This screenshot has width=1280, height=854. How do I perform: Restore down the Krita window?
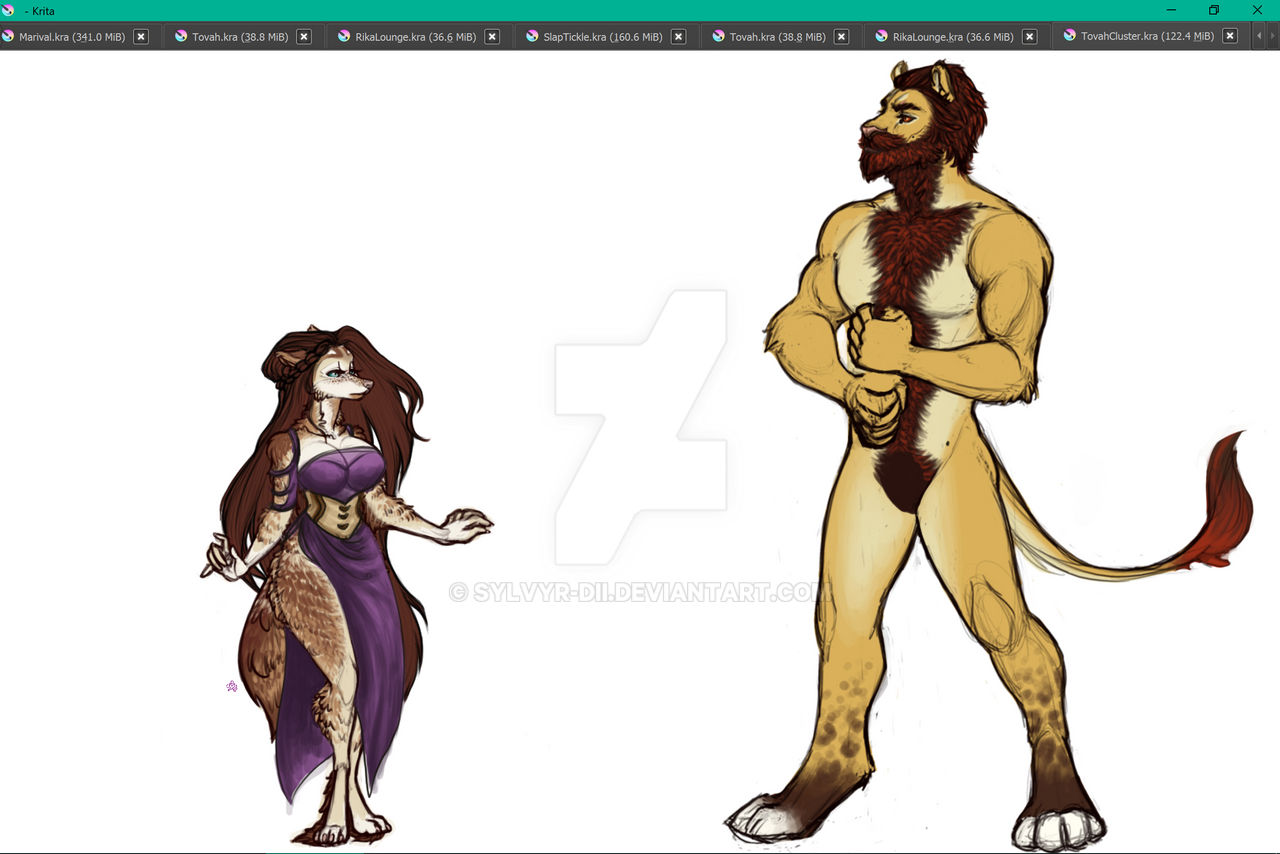pyautogui.click(x=1213, y=10)
